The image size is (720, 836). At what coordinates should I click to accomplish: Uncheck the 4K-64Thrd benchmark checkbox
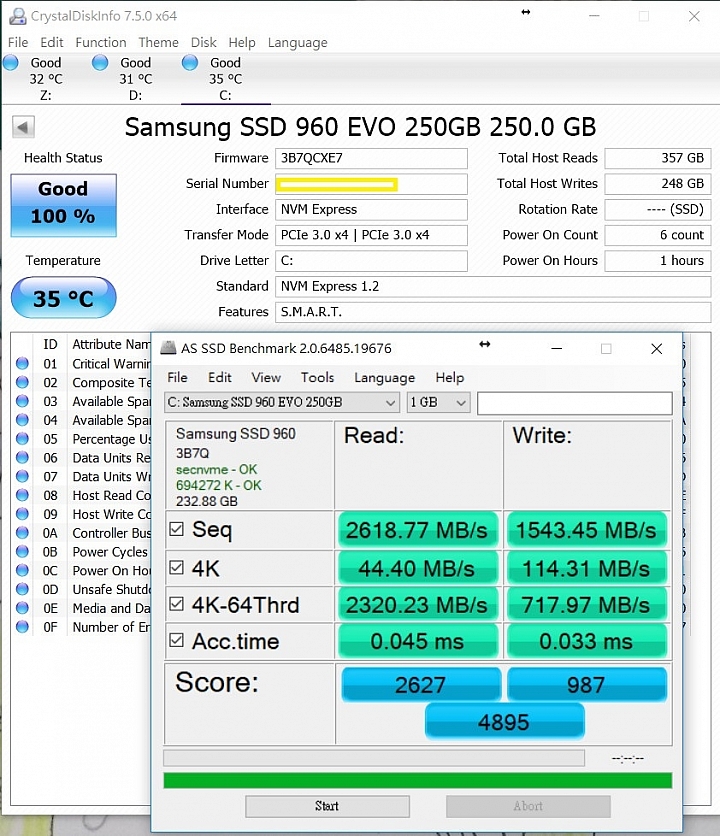click(x=177, y=604)
